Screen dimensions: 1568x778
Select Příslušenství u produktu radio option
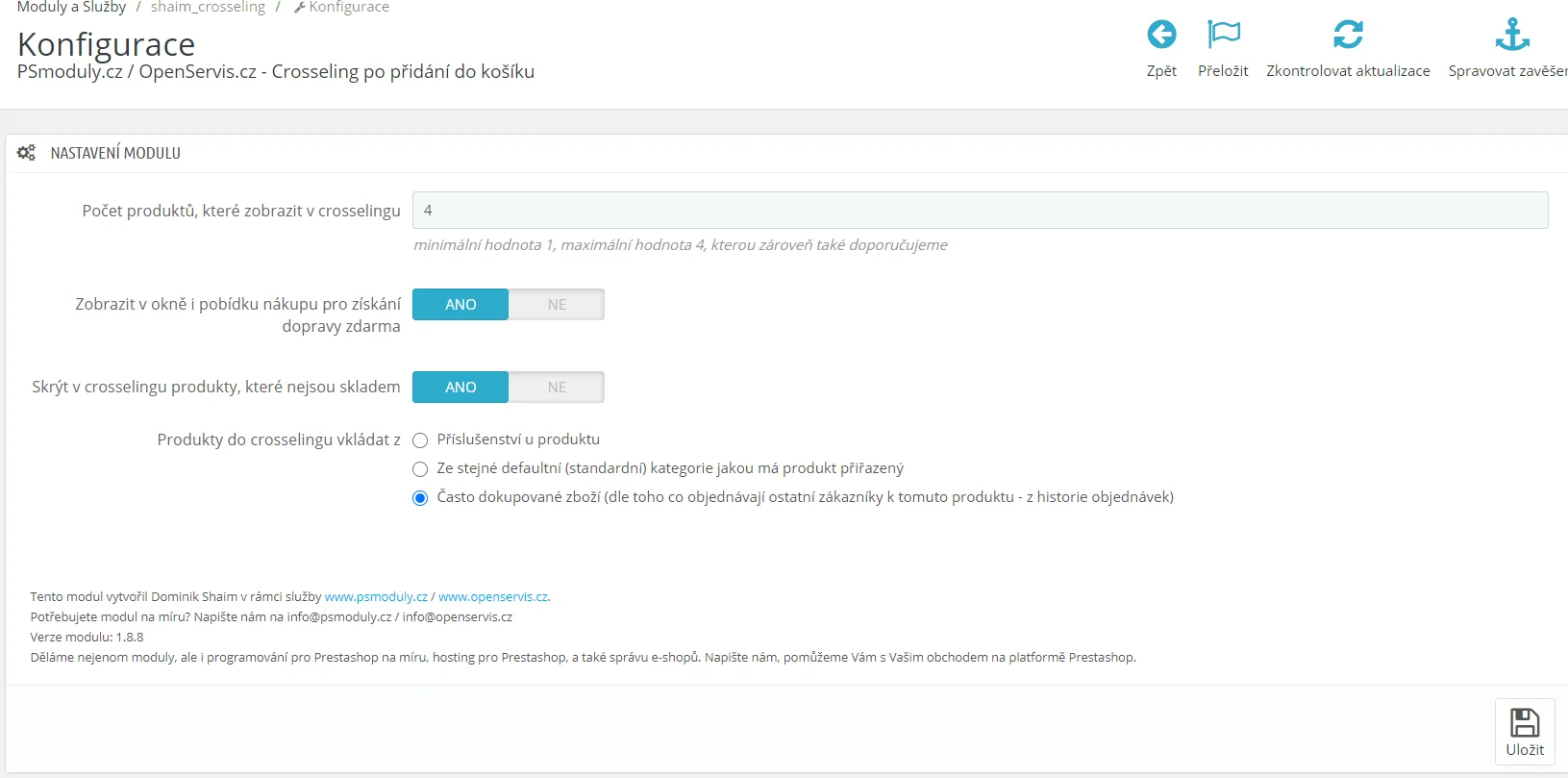(x=420, y=440)
